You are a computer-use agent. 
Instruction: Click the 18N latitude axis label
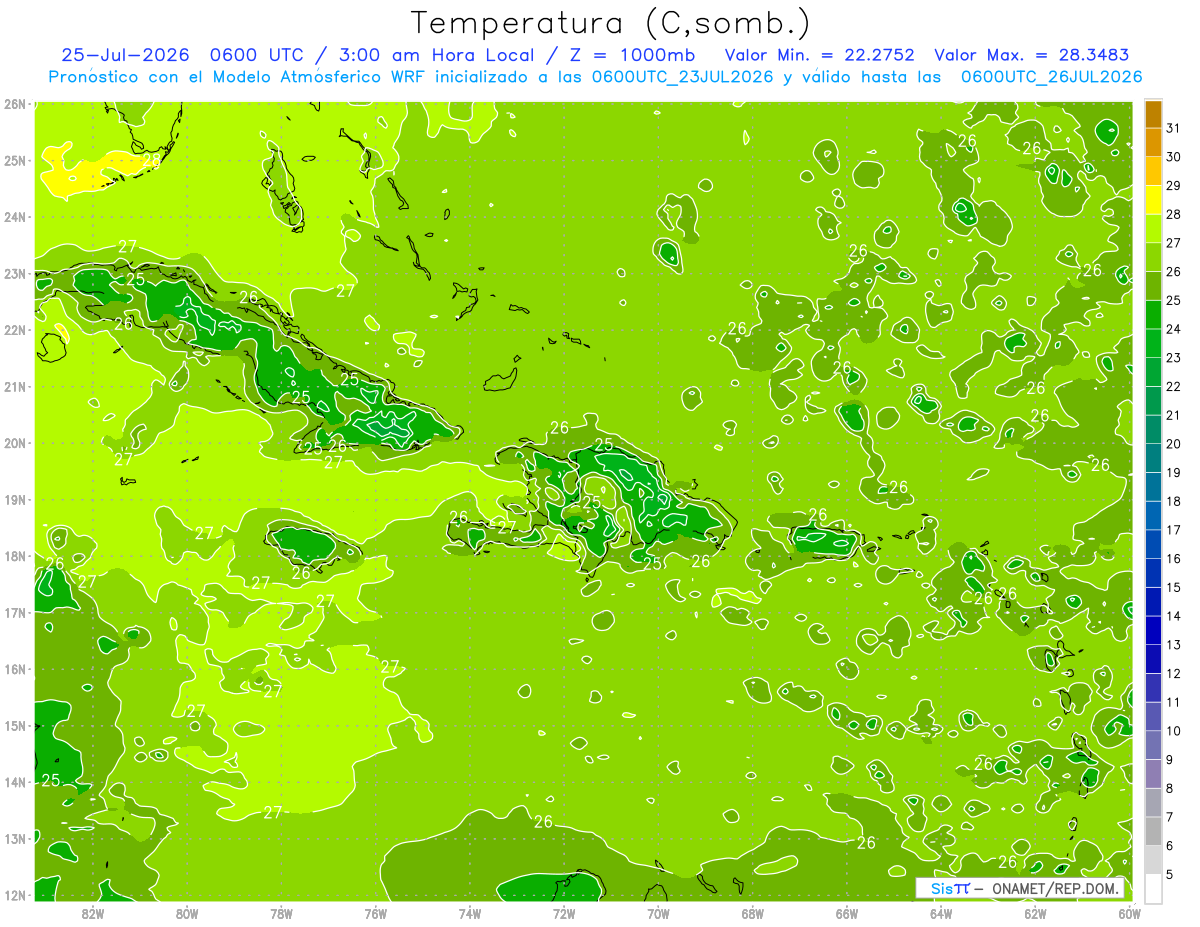(14, 556)
